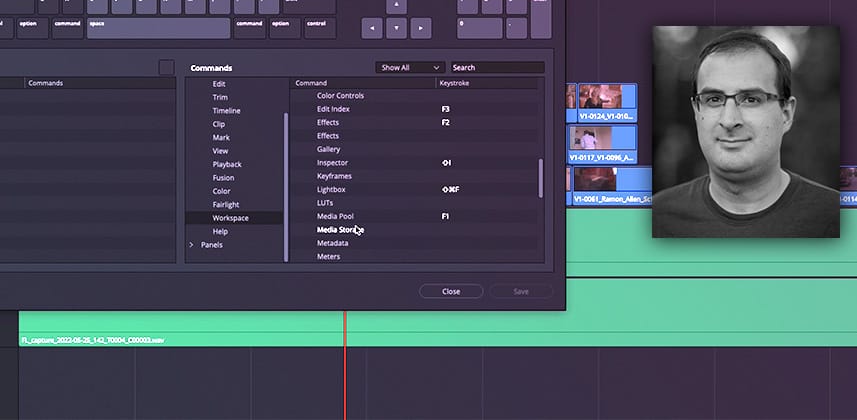Select the Metadata command row

tap(414, 243)
